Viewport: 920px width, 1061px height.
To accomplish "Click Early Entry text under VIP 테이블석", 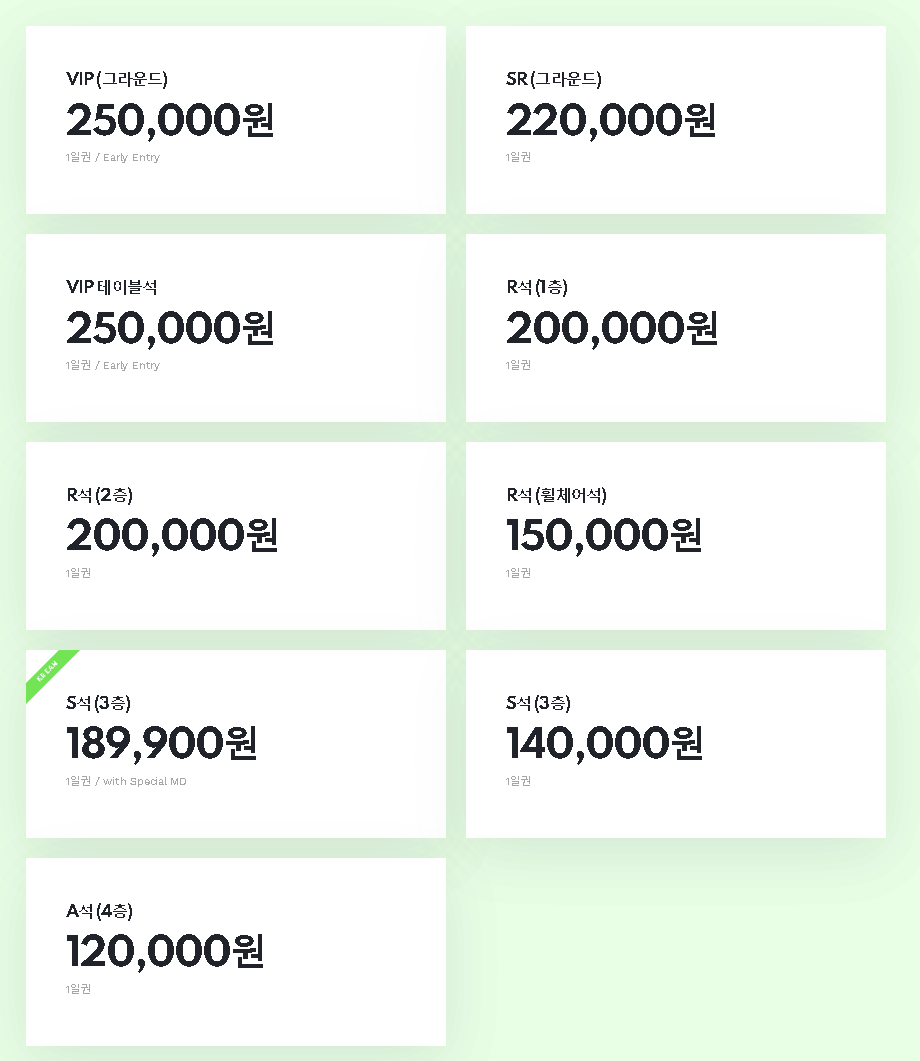I will 131,365.
